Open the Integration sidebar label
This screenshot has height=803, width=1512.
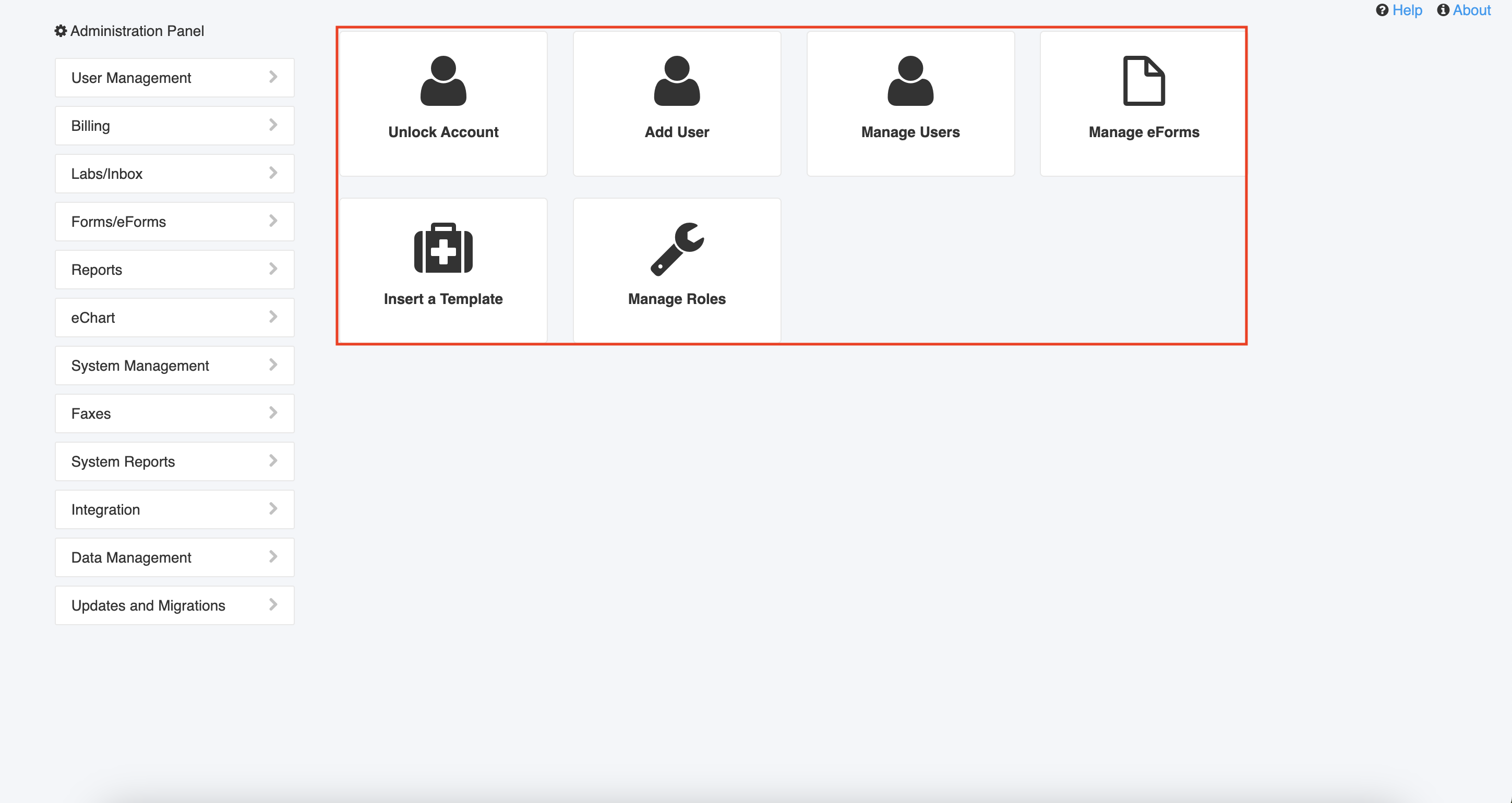(105, 510)
